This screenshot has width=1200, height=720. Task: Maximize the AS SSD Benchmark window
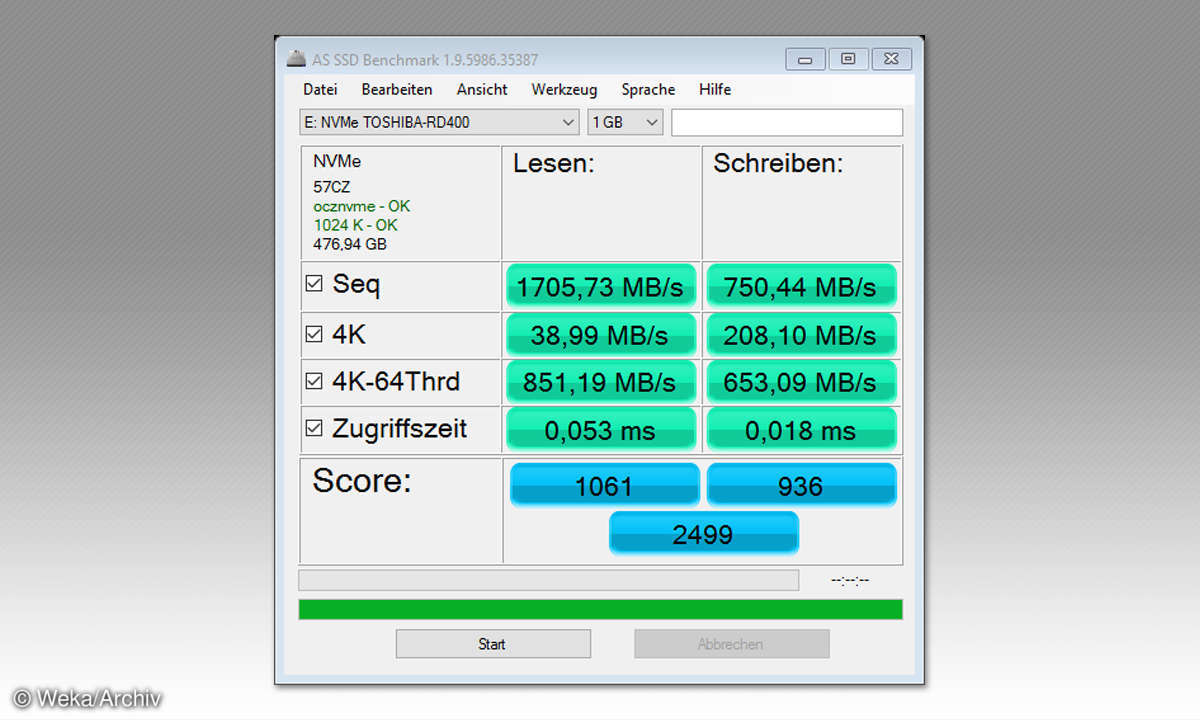click(848, 59)
